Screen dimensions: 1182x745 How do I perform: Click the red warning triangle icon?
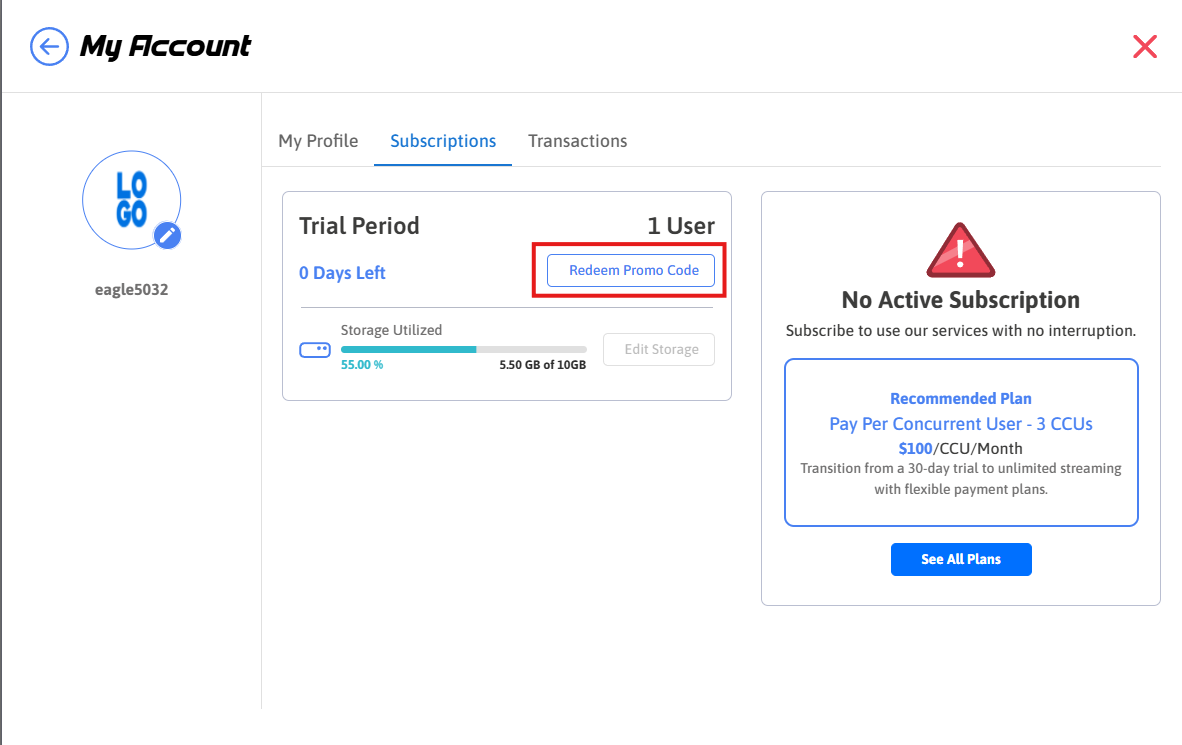pyautogui.click(x=960, y=250)
